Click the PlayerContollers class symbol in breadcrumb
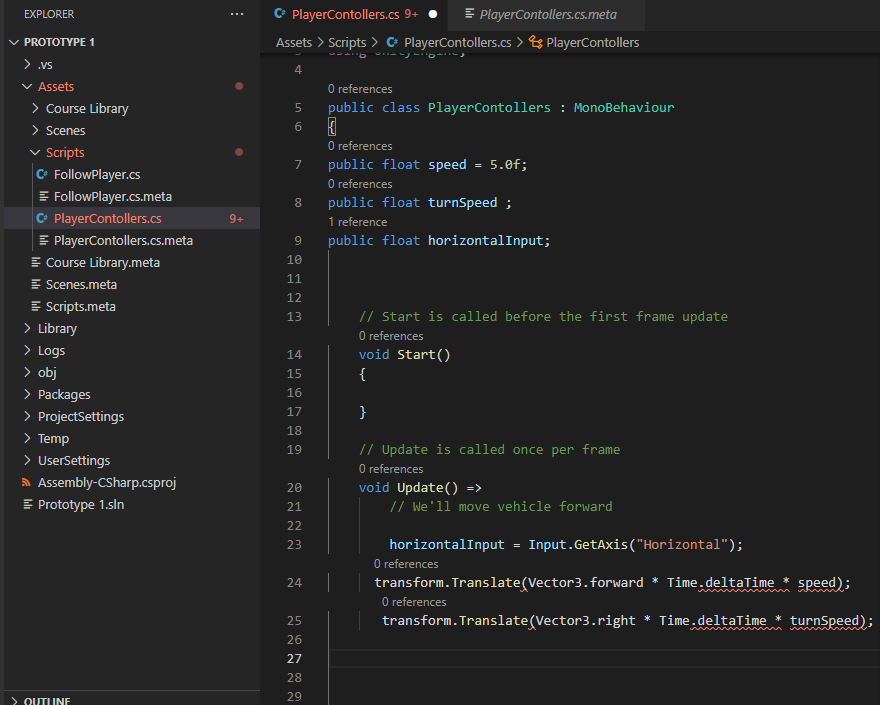The image size is (880, 705). tap(584, 42)
